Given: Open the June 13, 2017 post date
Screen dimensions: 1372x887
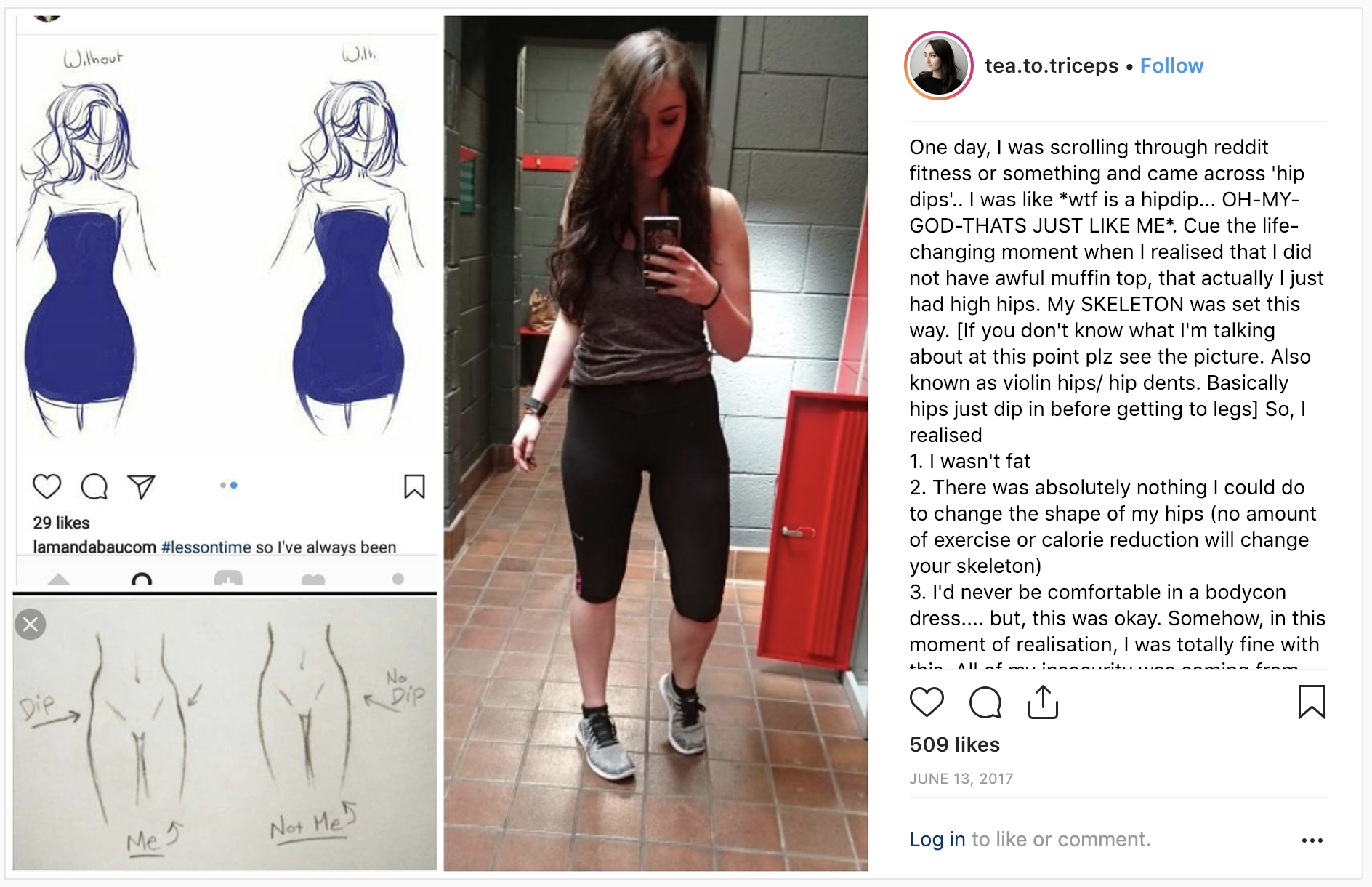Looking at the screenshot, I should (961, 779).
